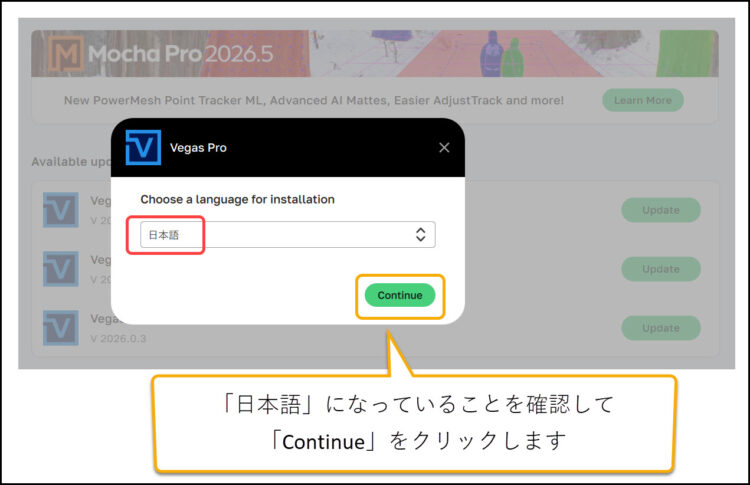Viewport: 750px width, 485px height.
Task: Open the installation language dropdown showing 日本語
Action: [287, 234]
